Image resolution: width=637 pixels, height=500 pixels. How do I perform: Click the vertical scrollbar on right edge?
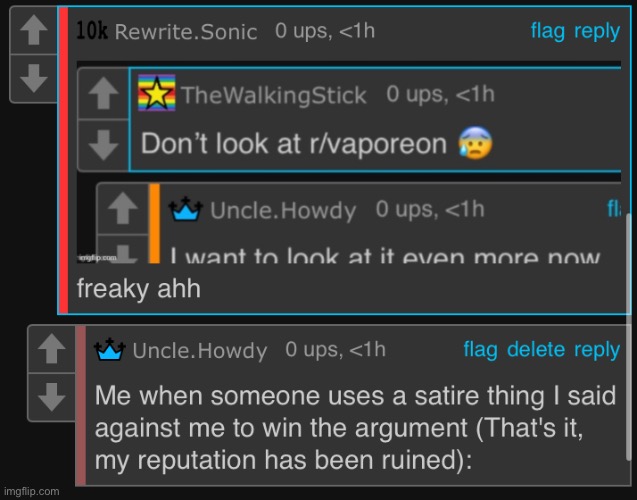click(628, 337)
